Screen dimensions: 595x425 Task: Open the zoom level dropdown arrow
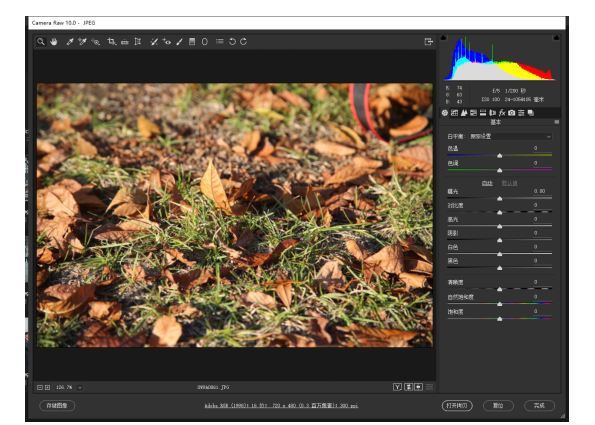point(80,387)
